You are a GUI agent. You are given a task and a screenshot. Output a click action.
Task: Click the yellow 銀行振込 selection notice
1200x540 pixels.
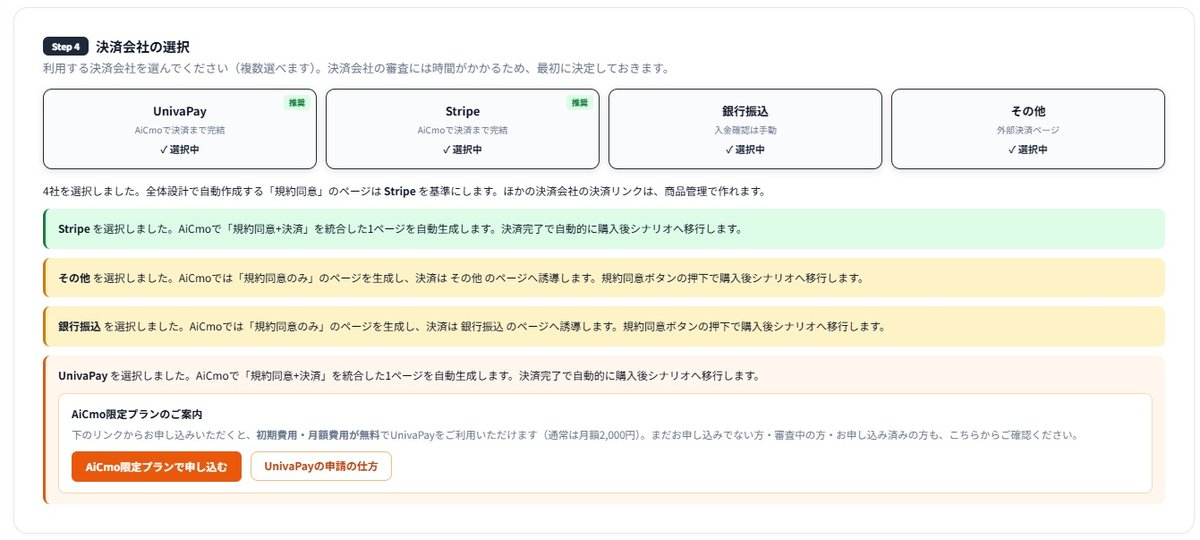click(x=604, y=326)
